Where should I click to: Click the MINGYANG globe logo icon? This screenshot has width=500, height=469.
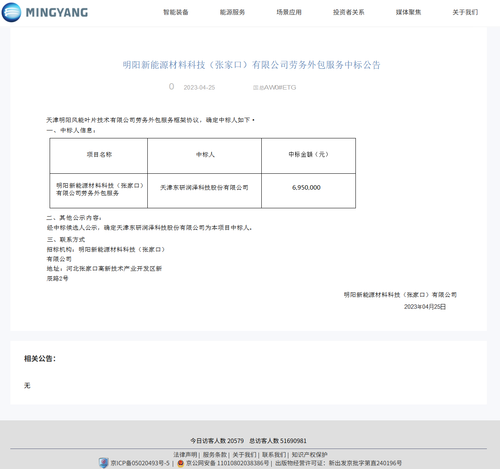11,12
